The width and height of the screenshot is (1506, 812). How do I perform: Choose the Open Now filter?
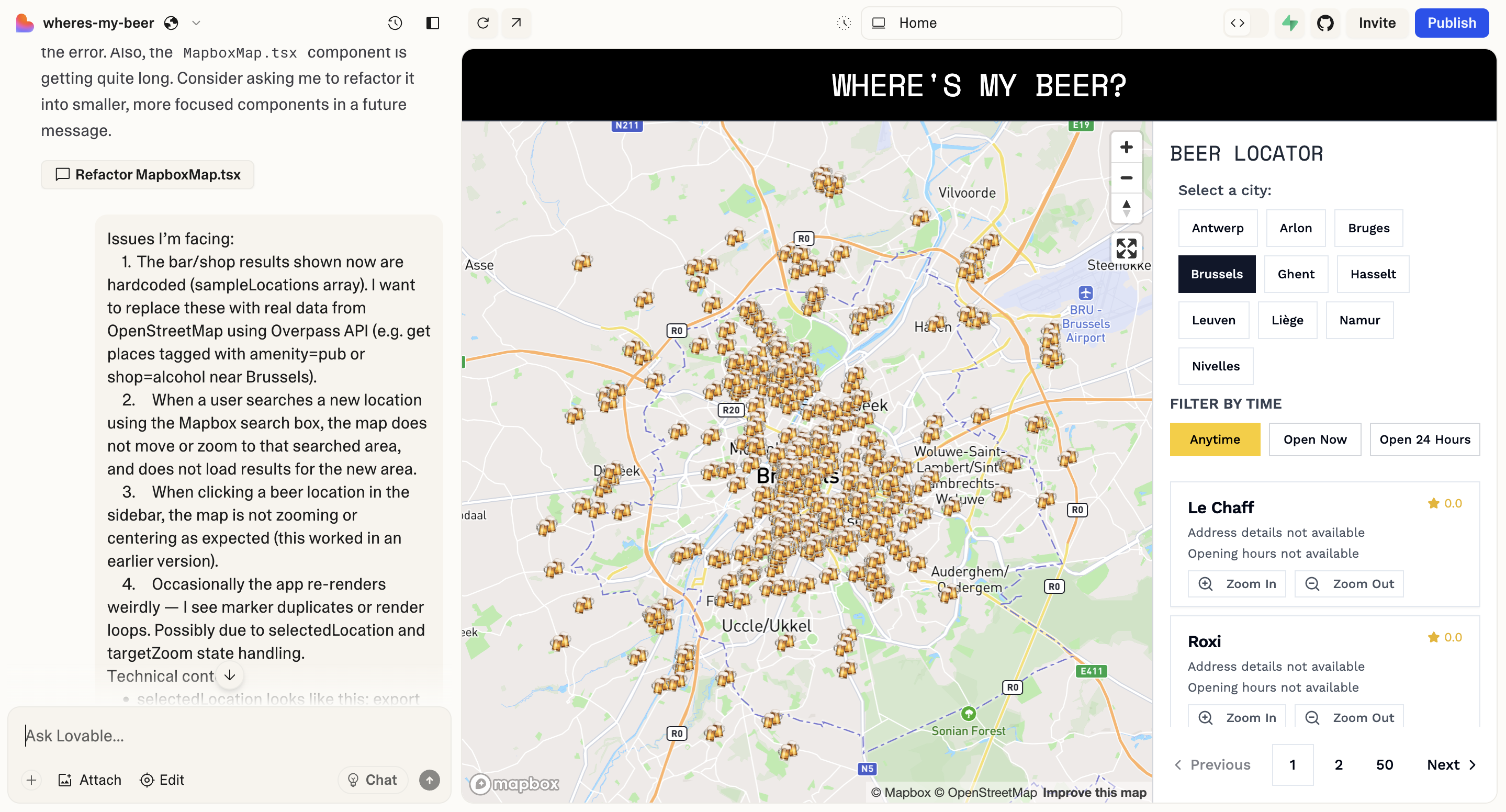click(x=1315, y=439)
